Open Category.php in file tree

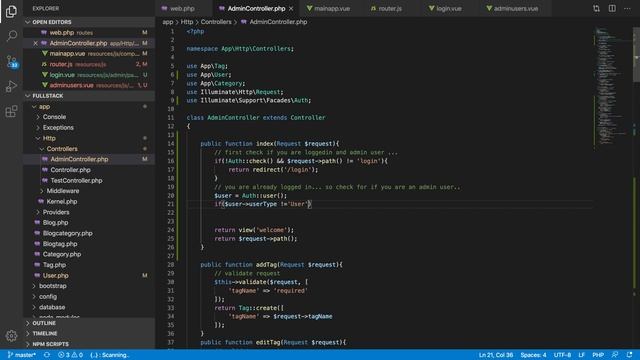89,254
